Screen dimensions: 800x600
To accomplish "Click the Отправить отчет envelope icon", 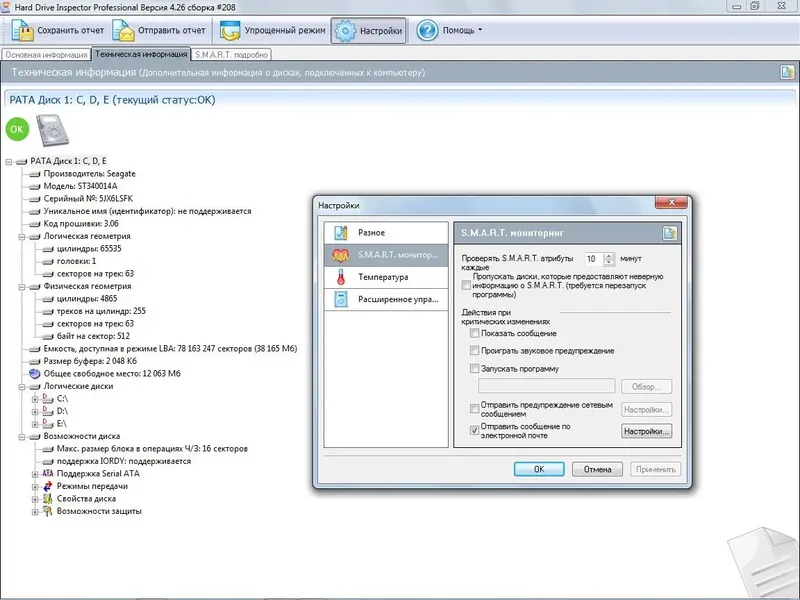I will pos(123,31).
